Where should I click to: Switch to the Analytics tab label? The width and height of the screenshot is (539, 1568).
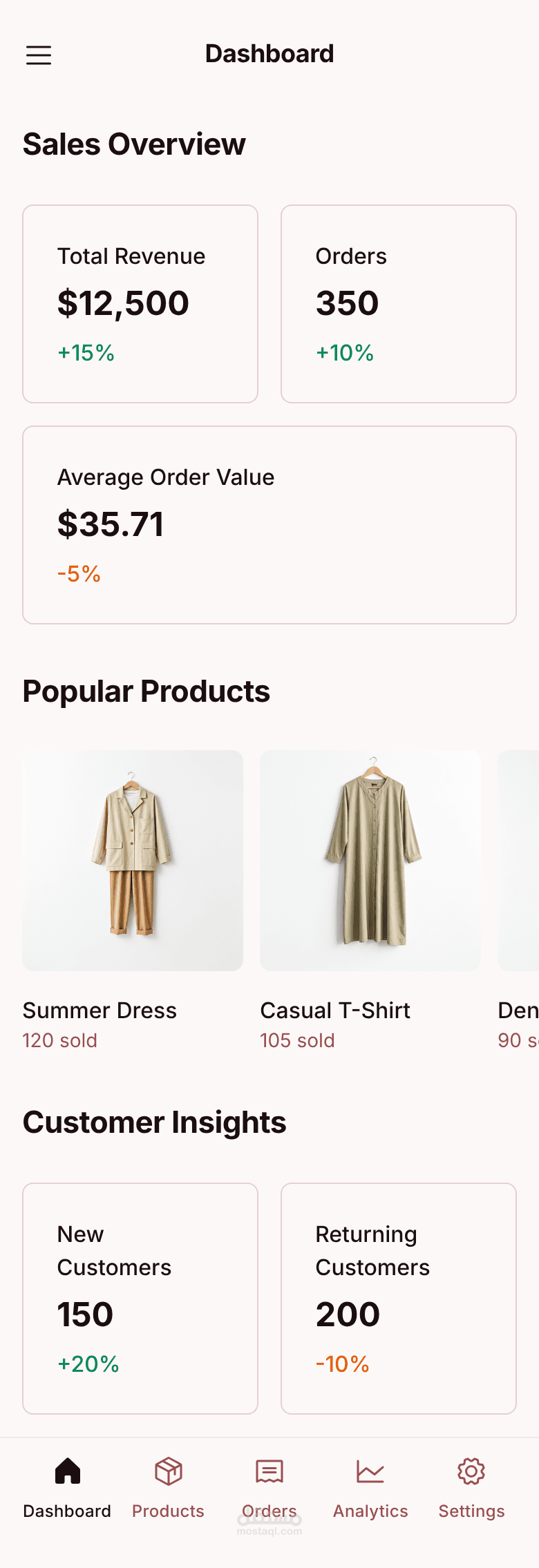click(370, 1511)
